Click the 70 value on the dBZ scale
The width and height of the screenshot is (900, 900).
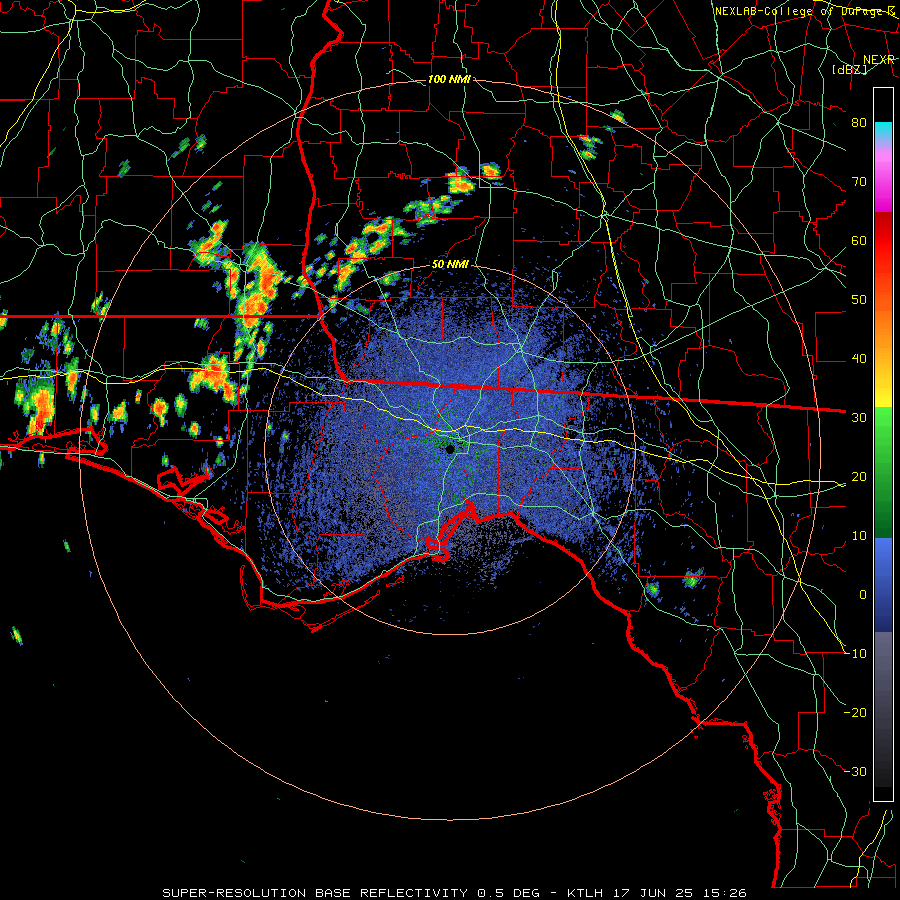pos(859,181)
